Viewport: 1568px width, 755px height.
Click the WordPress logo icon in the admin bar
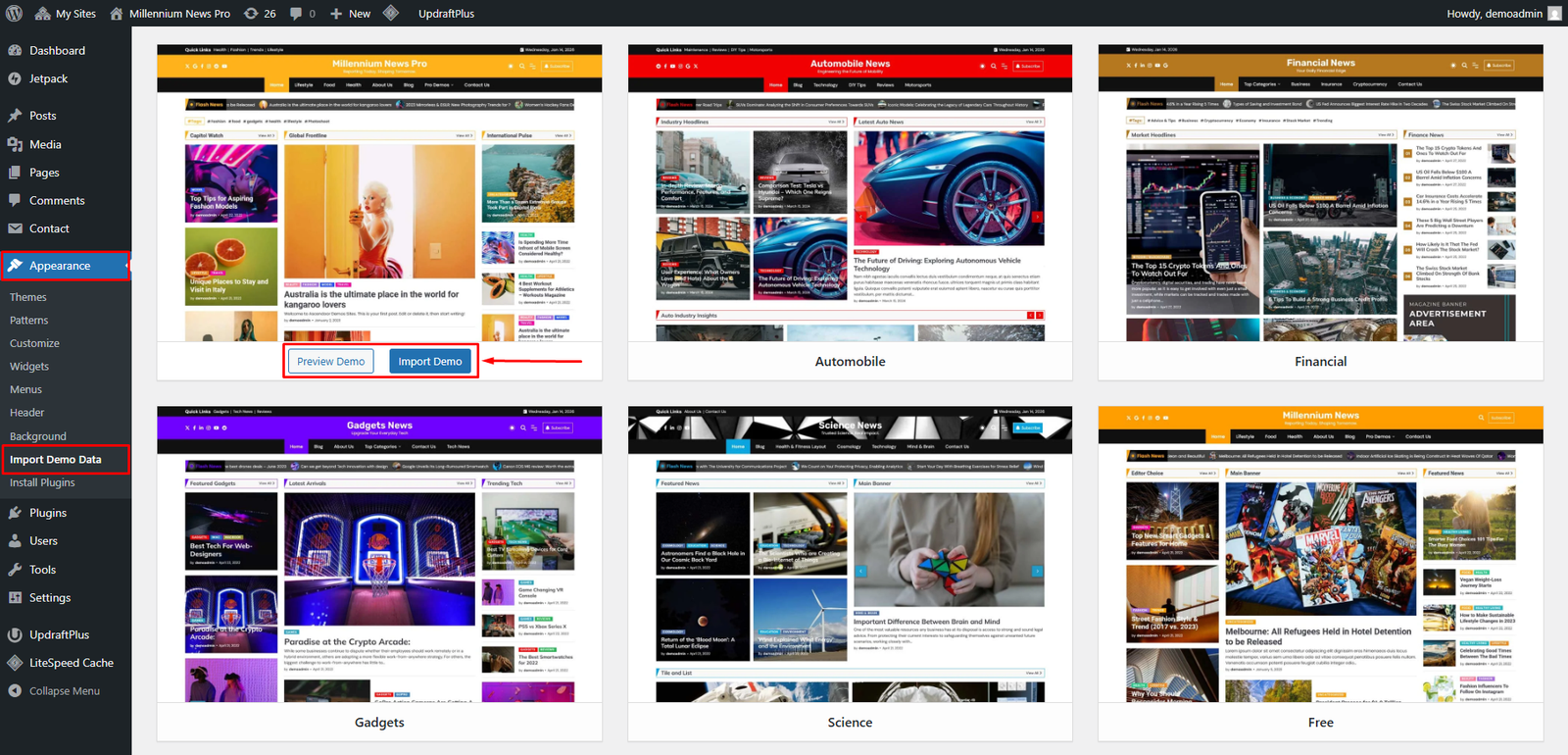[x=14, y=14]
